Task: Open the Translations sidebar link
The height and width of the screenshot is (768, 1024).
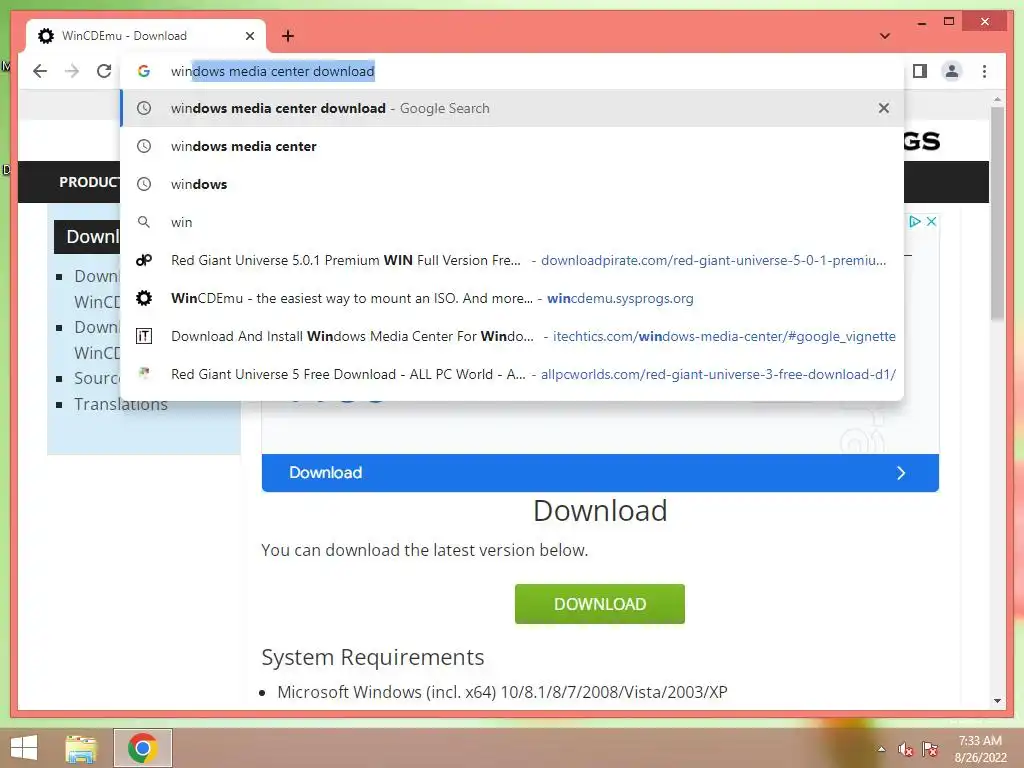Action: click(x=121, y=404)
